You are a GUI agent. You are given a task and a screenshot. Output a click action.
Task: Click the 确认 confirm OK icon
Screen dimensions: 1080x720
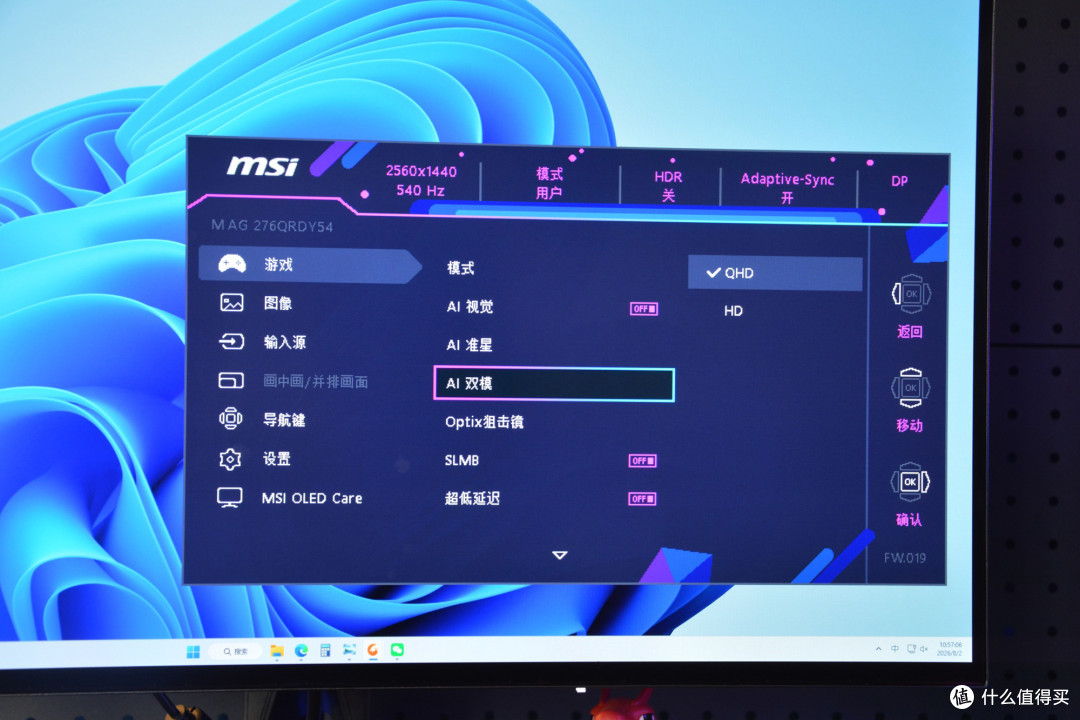coord(910,482)
